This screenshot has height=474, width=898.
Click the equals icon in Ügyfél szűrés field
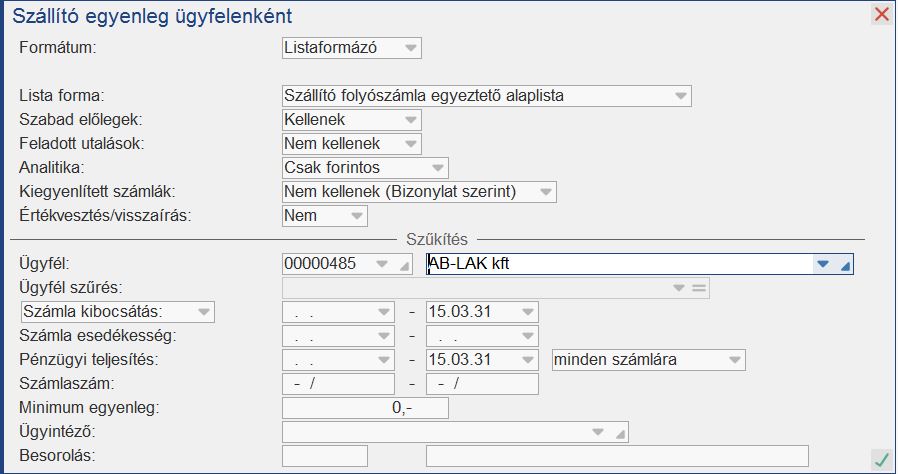click(699, 288)
